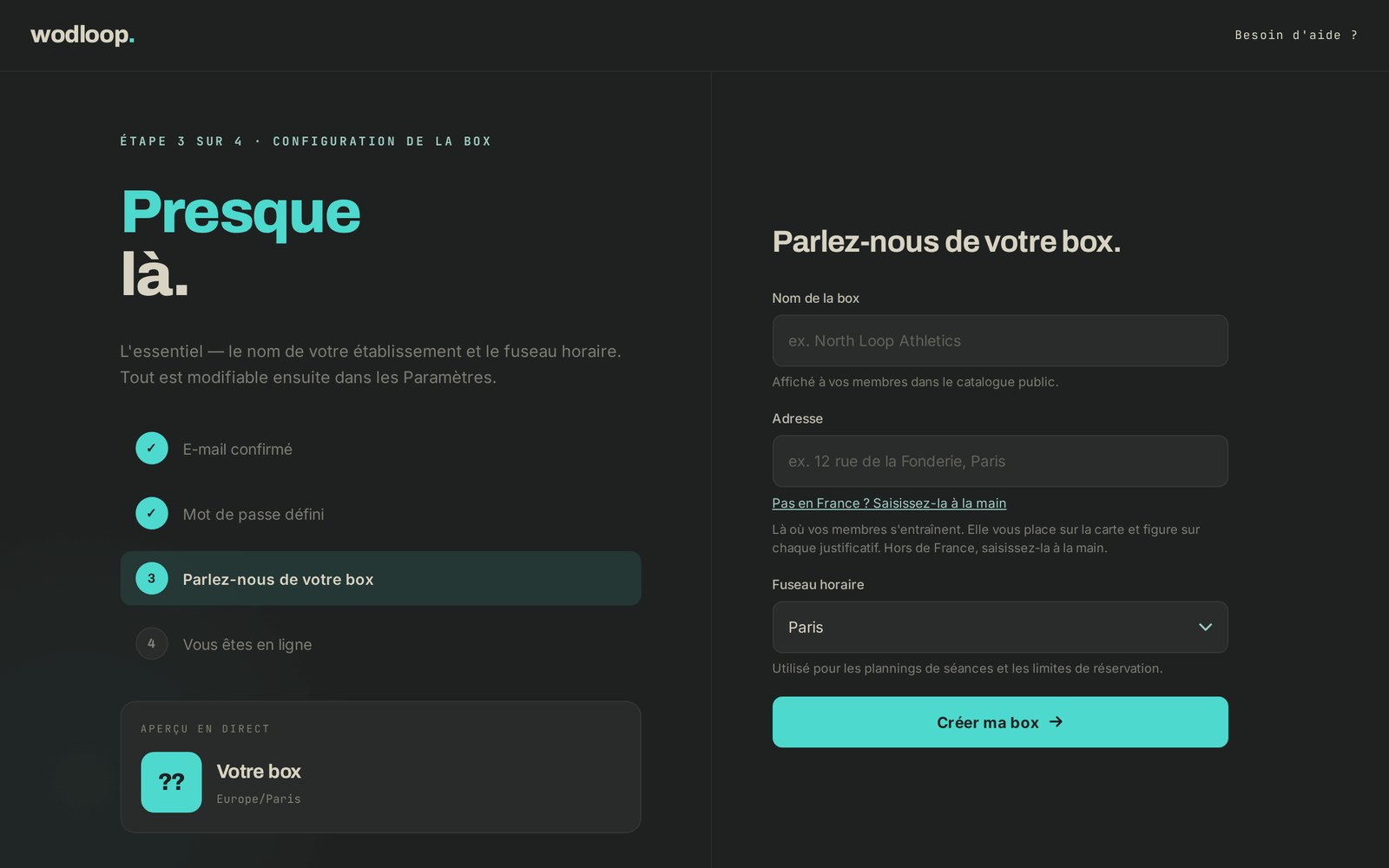Open the Besoin d'aide link
This screenshot has height=868, width=1389.
[1296, 36]
